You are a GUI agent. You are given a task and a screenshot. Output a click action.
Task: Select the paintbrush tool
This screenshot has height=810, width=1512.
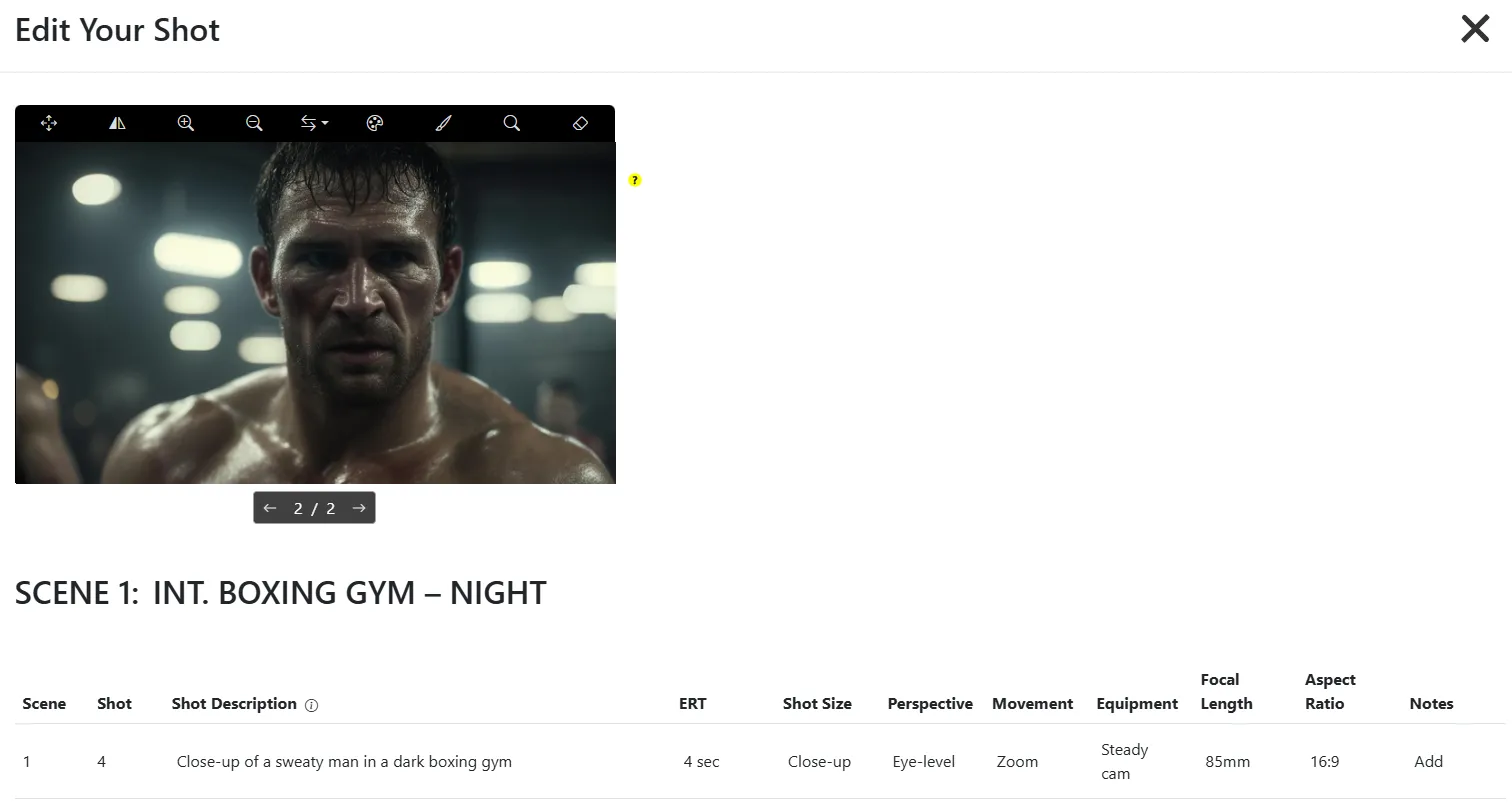pos(443,123)
